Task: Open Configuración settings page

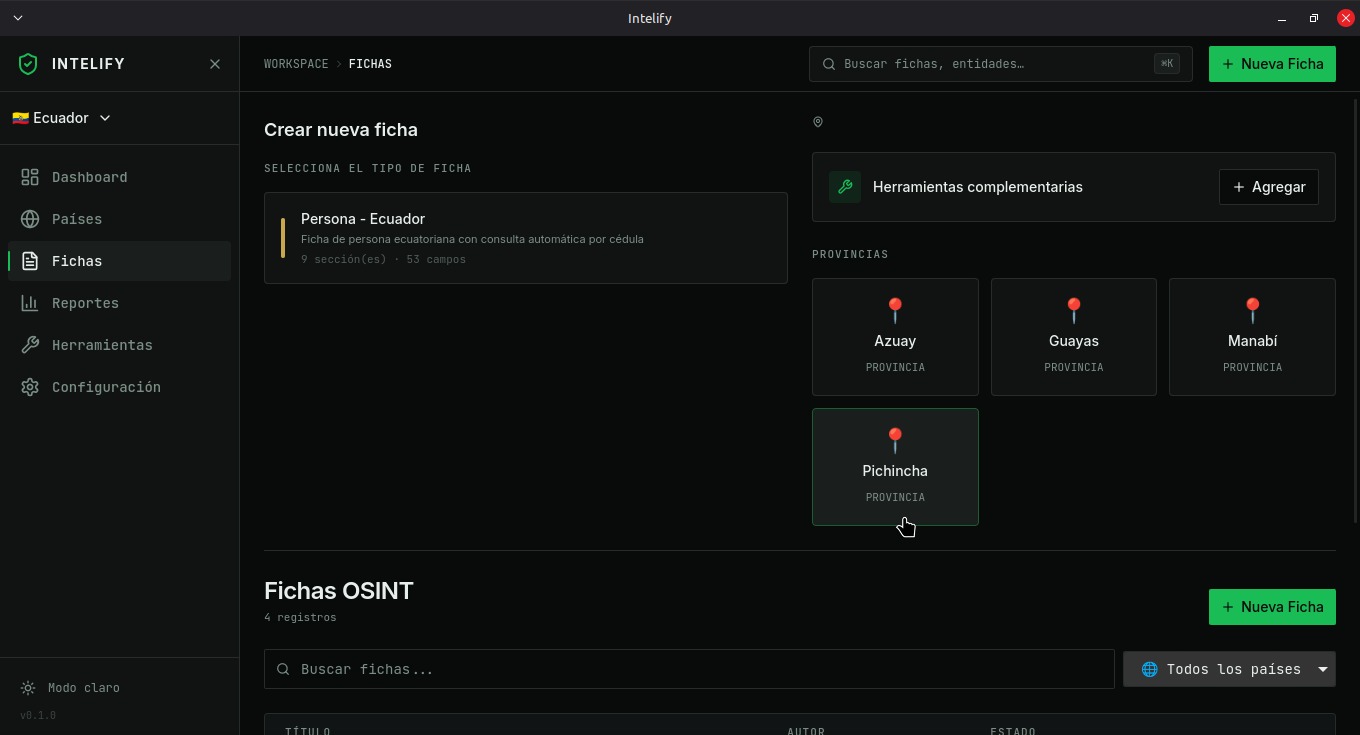Action: [119, 387]
